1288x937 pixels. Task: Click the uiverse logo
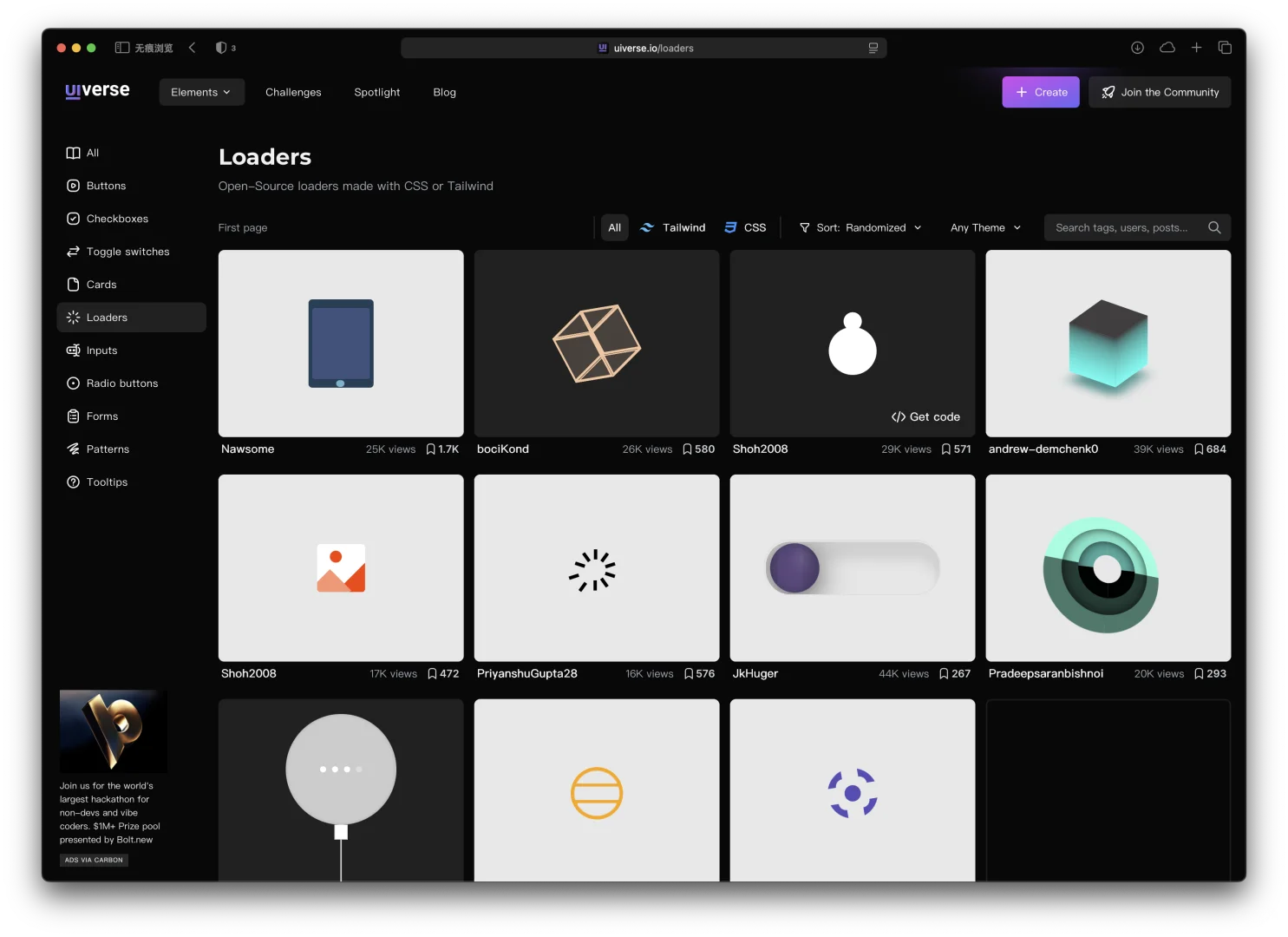97,91
